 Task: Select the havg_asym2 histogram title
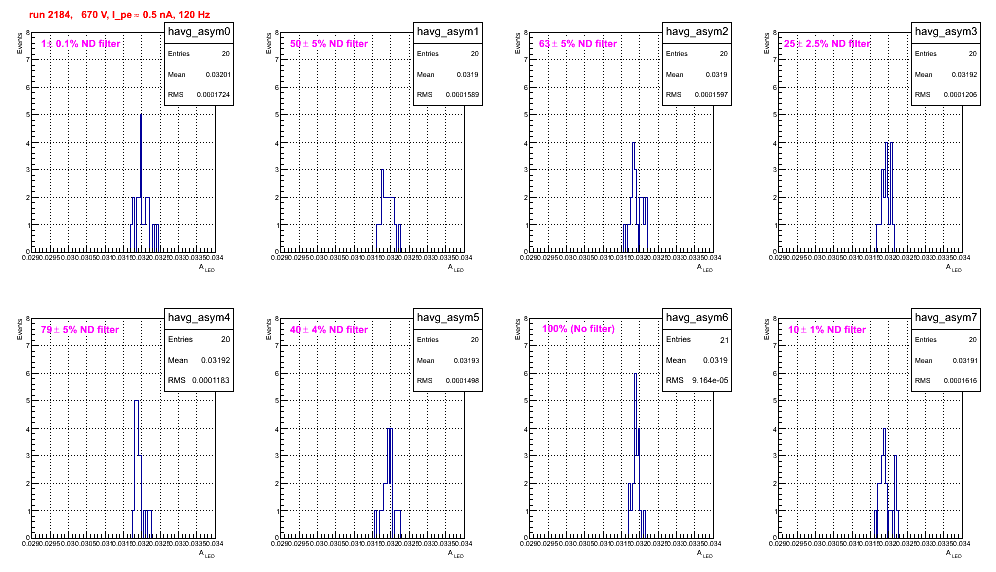(697, 31)
